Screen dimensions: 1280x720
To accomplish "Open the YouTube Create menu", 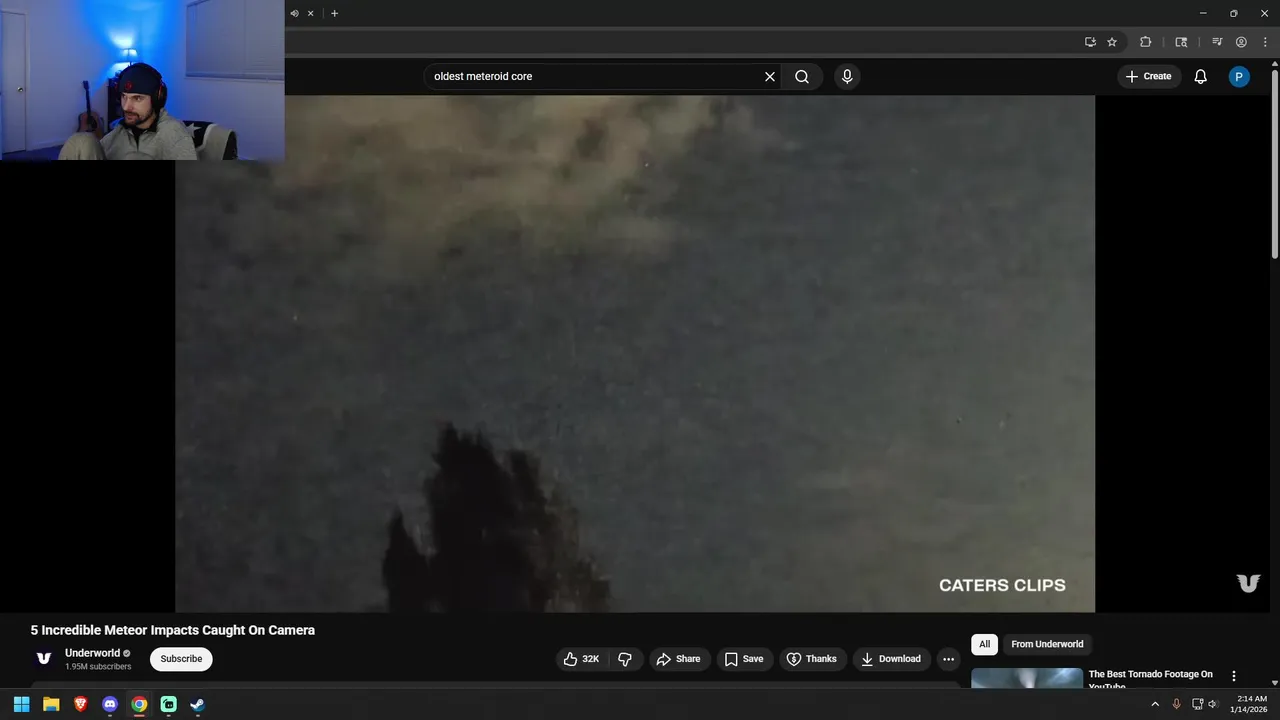I will pyautogui.click(x=1149, y=77).
